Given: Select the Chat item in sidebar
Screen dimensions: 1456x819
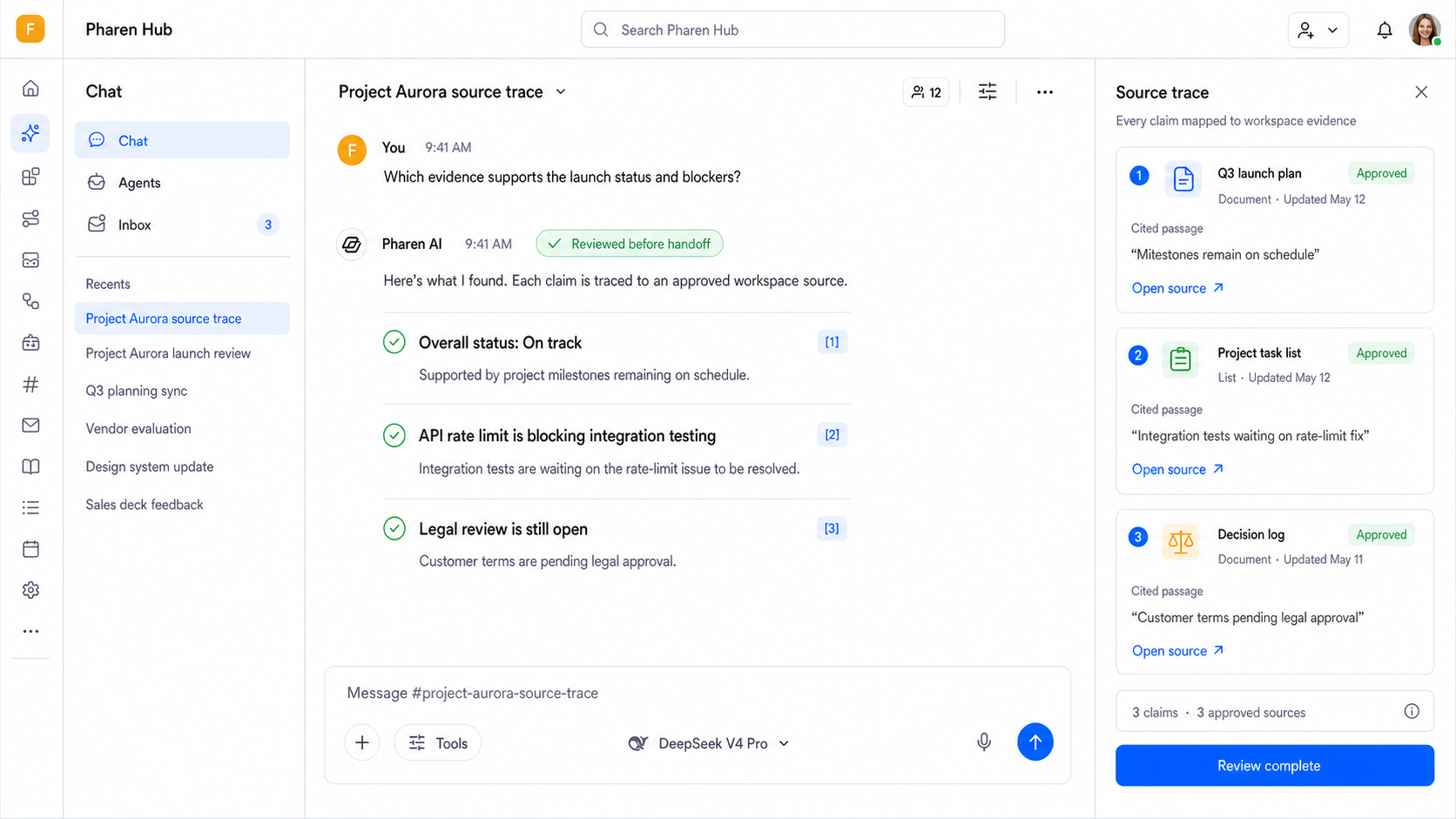Looking at the screenshot, I should 182,140.
